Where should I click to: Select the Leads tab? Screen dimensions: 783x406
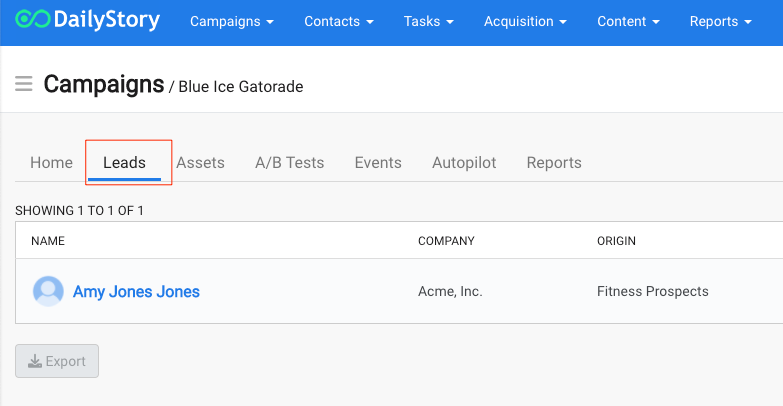[124, 163]
